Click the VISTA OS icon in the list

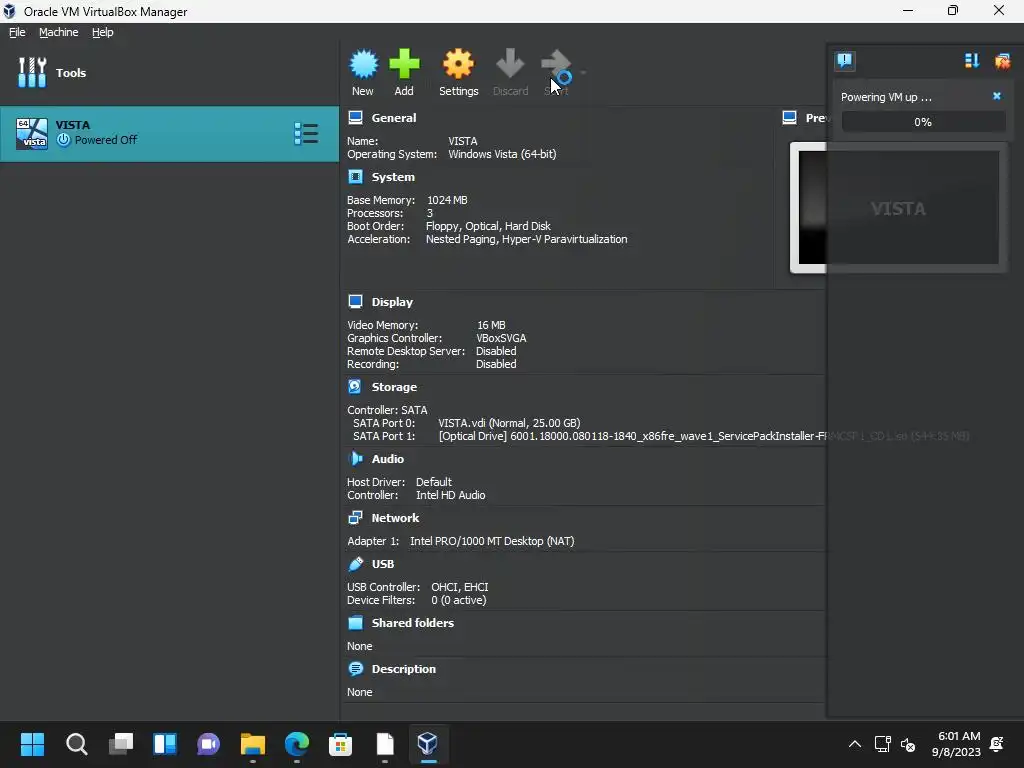(x=31, y=133)
